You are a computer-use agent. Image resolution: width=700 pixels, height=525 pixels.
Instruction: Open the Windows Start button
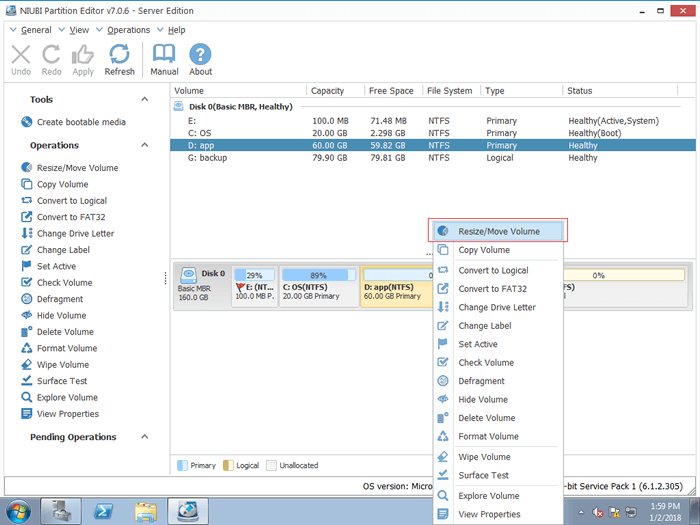(19, 511)
